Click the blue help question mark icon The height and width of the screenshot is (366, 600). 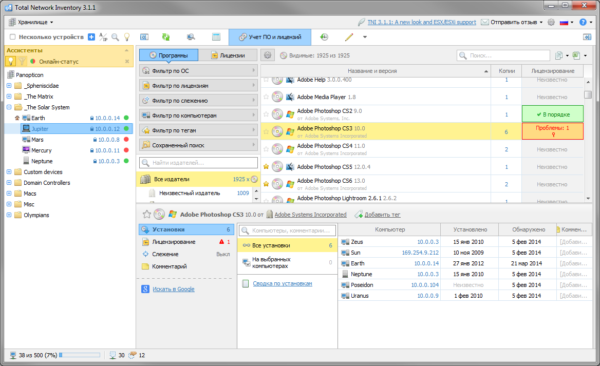pos(583,22)
